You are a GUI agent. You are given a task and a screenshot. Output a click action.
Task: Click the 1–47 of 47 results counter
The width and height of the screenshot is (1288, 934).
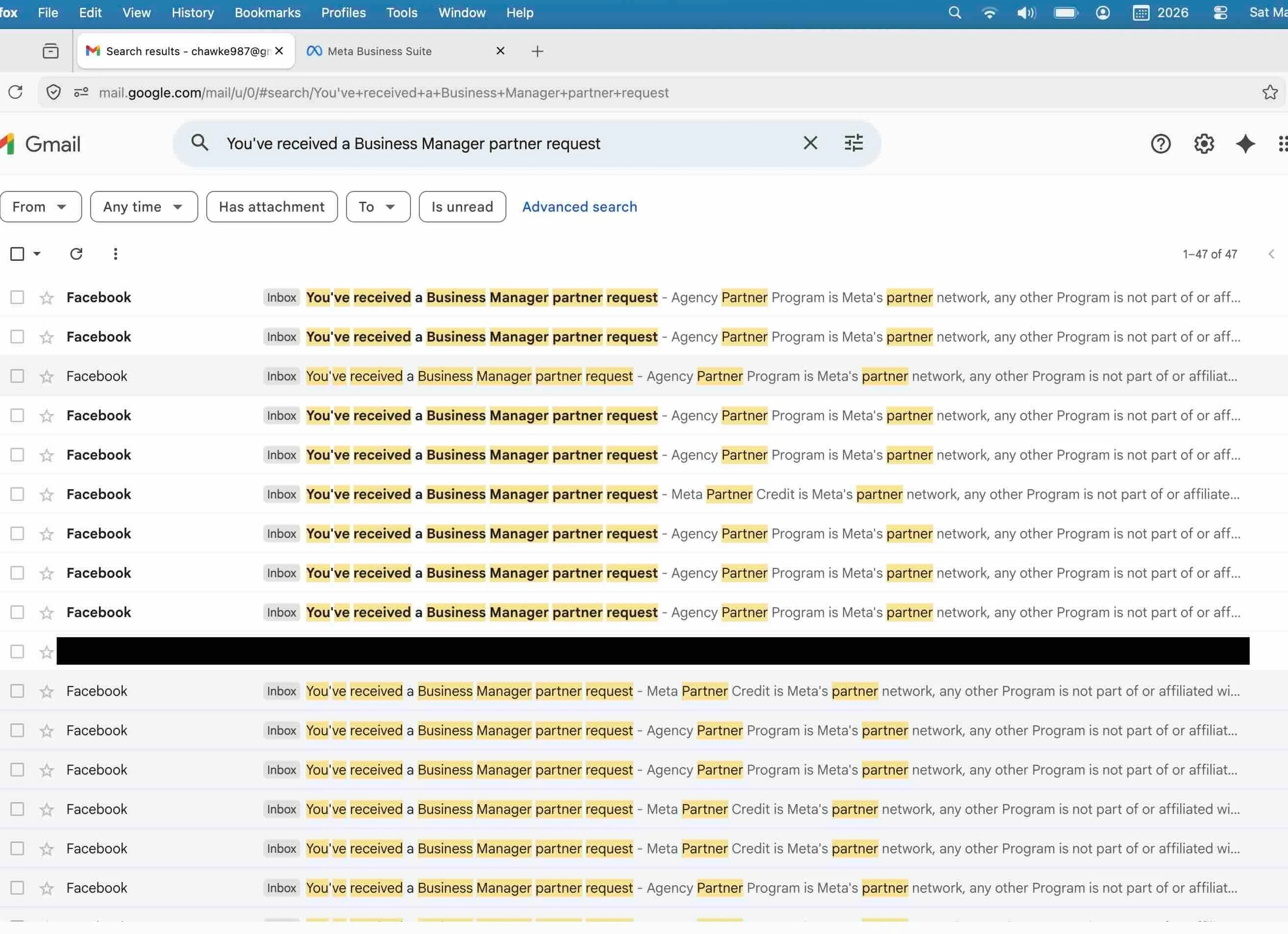[x=1210, y=254]
